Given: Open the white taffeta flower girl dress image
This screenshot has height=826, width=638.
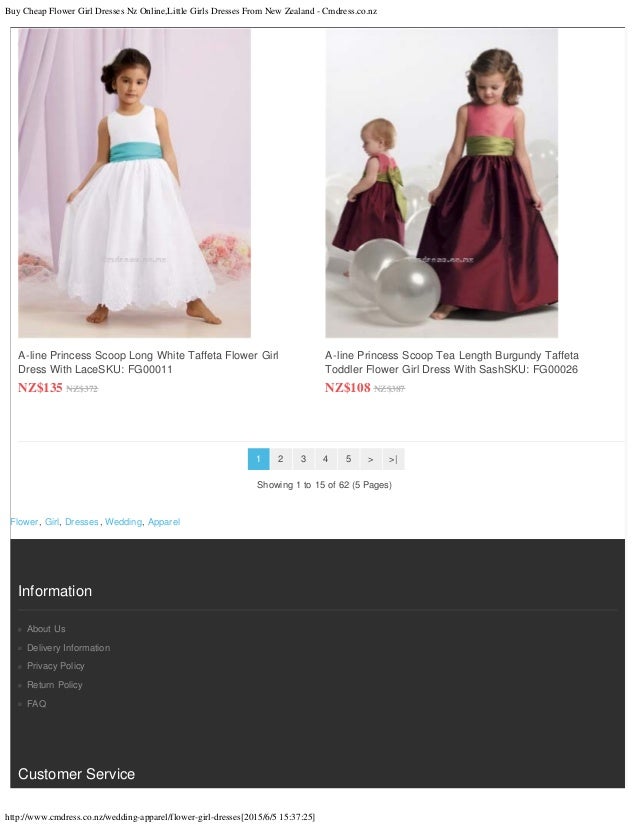Looking at the screenshot, I should pos(134,183).
